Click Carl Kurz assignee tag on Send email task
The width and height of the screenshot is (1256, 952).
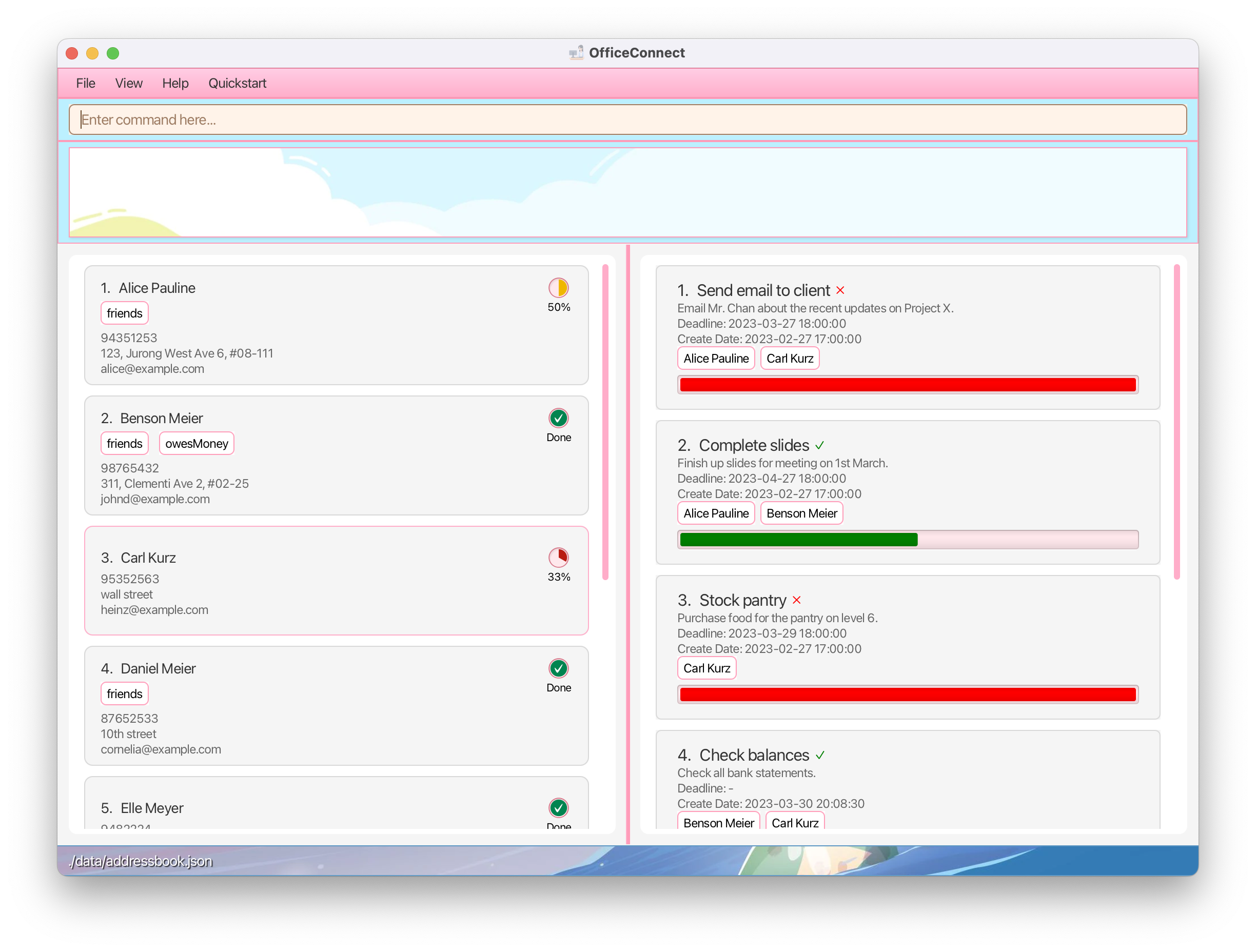[x=790, y=359]
